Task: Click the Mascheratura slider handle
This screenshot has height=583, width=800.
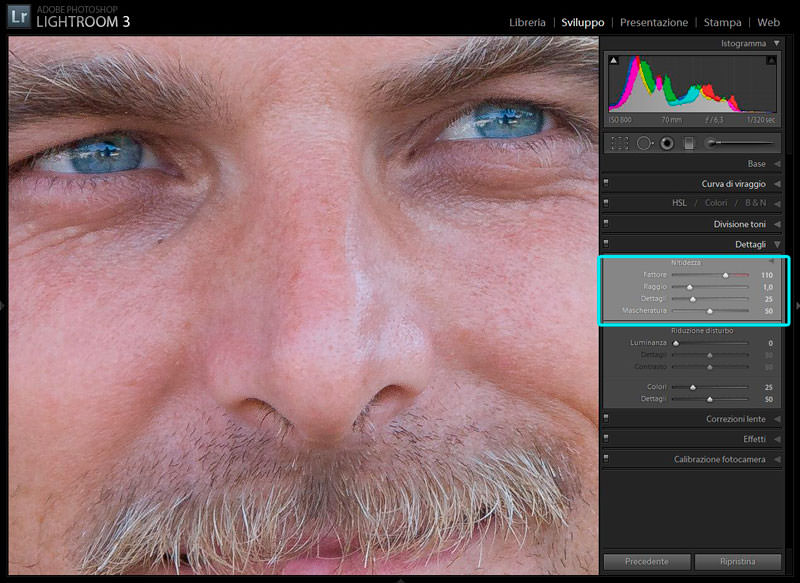Action: click(x=710, y=312)
